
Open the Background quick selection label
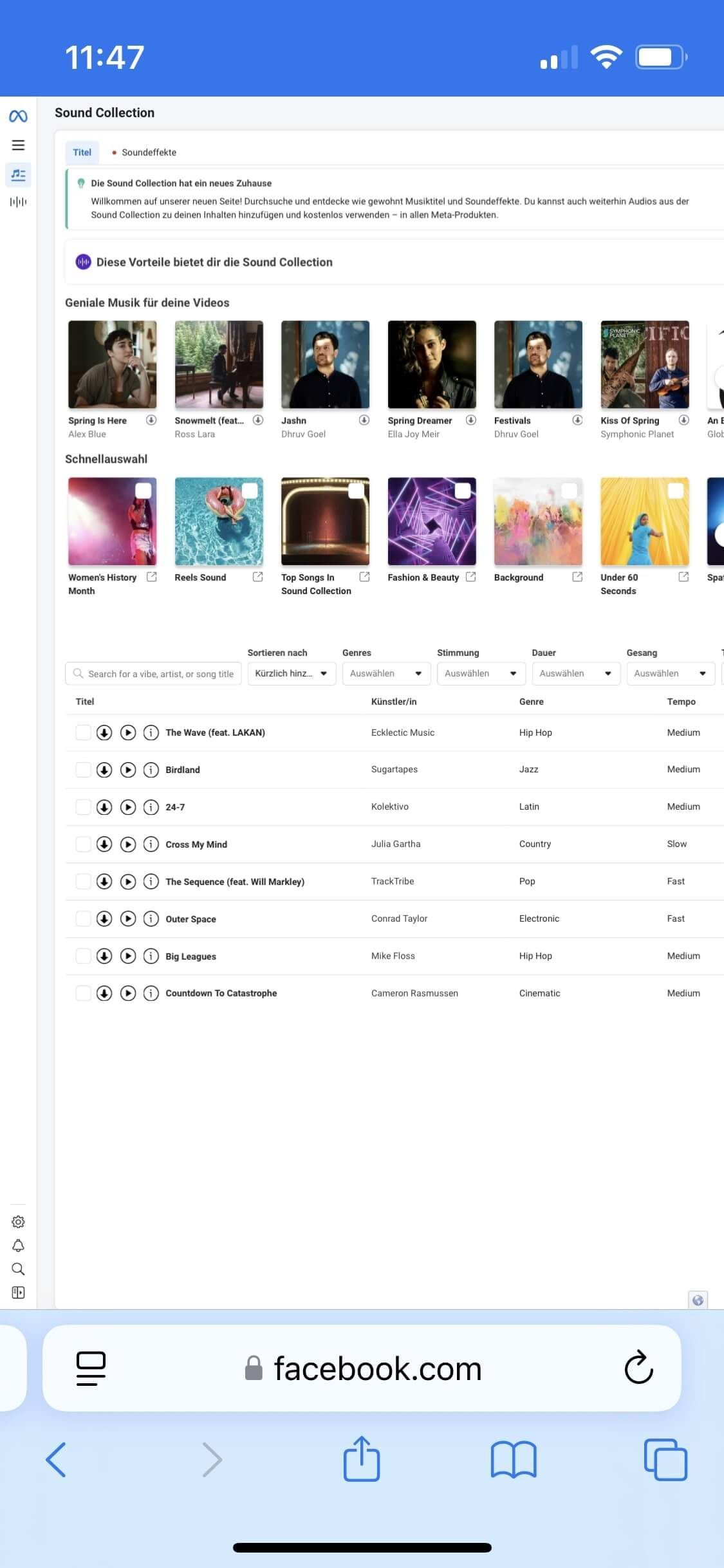(519, 577)
